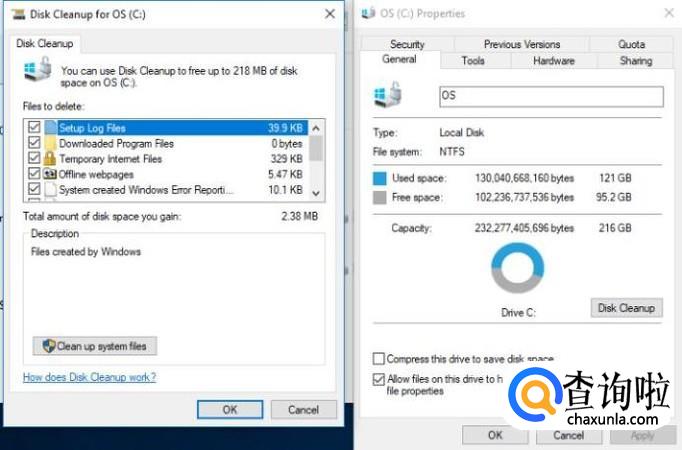Switch to the Tools tab
The height and width of the screenshot is (450, 682).
(x=473, y=61)
